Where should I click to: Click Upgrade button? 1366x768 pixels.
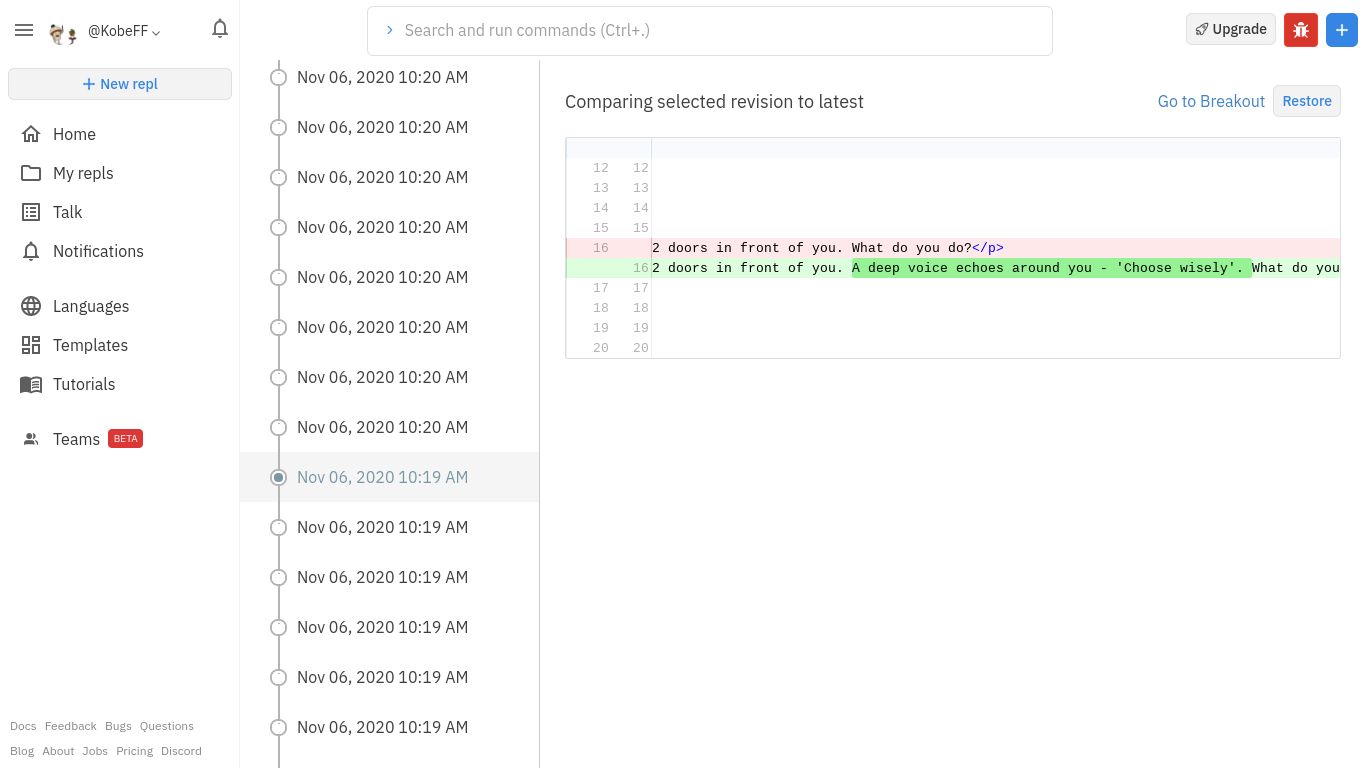coord(1231,29)
